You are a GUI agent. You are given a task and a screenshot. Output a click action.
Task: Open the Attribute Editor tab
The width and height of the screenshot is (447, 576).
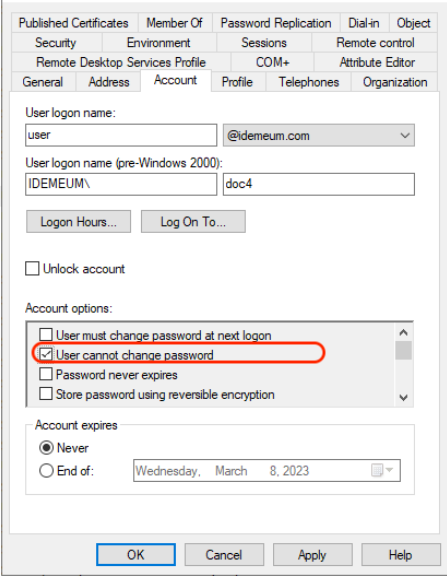376,62
